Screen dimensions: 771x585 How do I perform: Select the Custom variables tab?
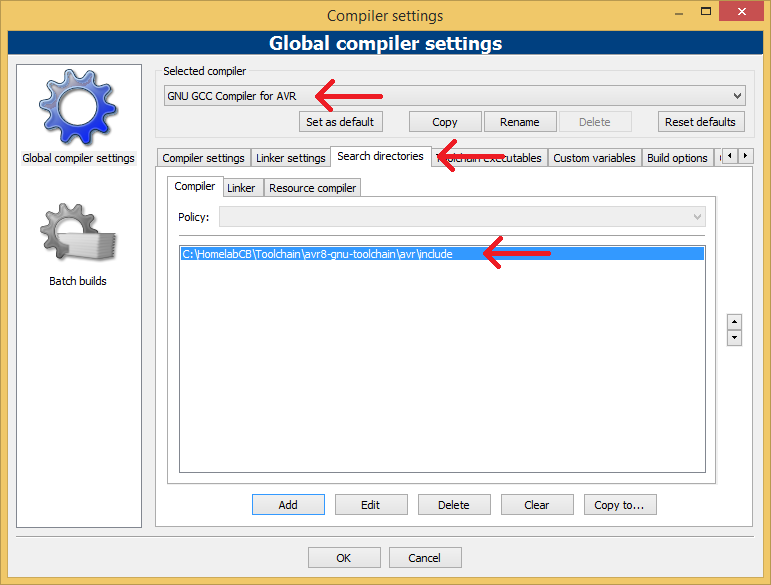click(x=594, y=158)
